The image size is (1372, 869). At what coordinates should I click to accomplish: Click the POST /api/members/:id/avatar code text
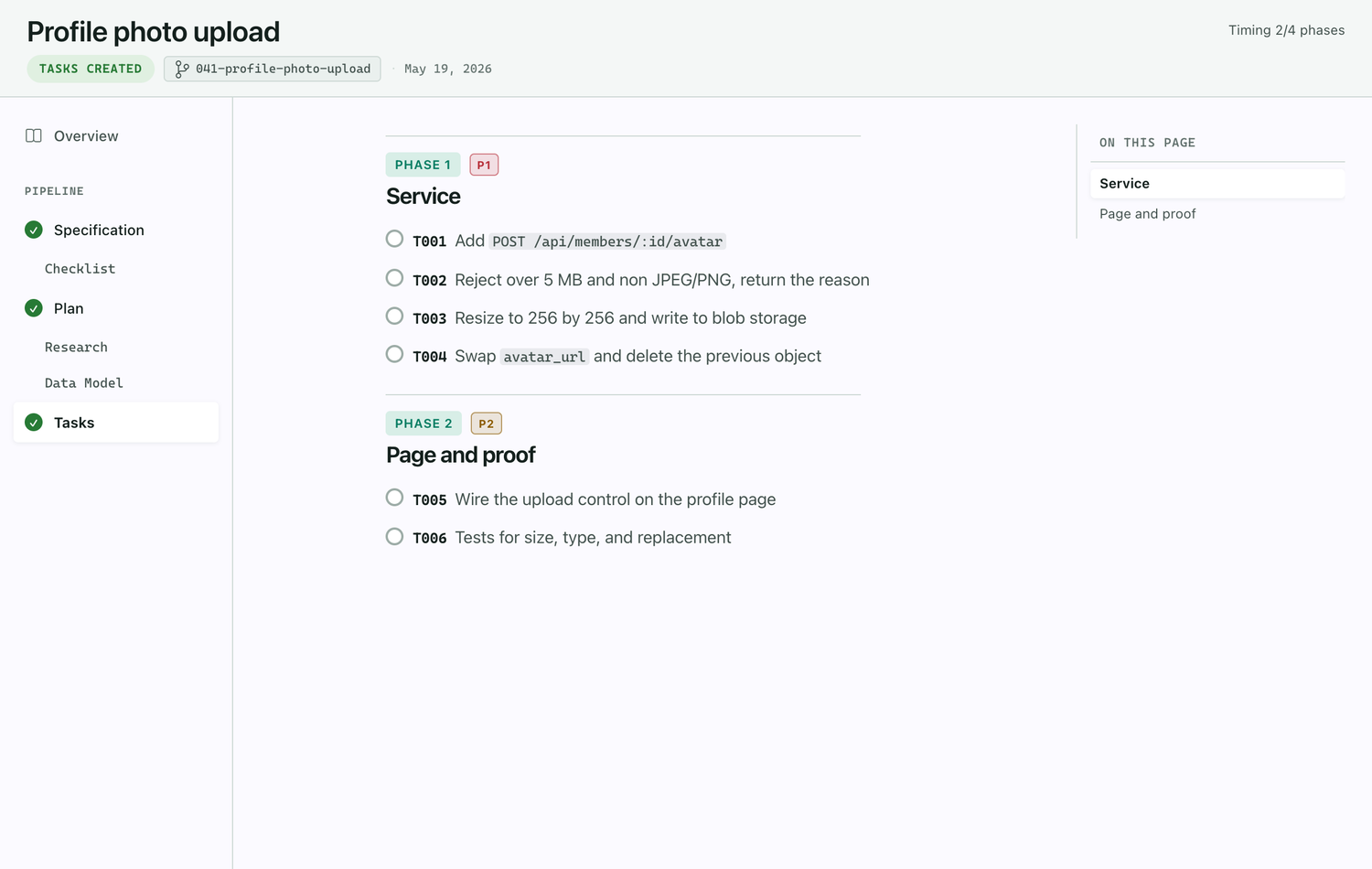pyautogui.click(x=607, y=241)
